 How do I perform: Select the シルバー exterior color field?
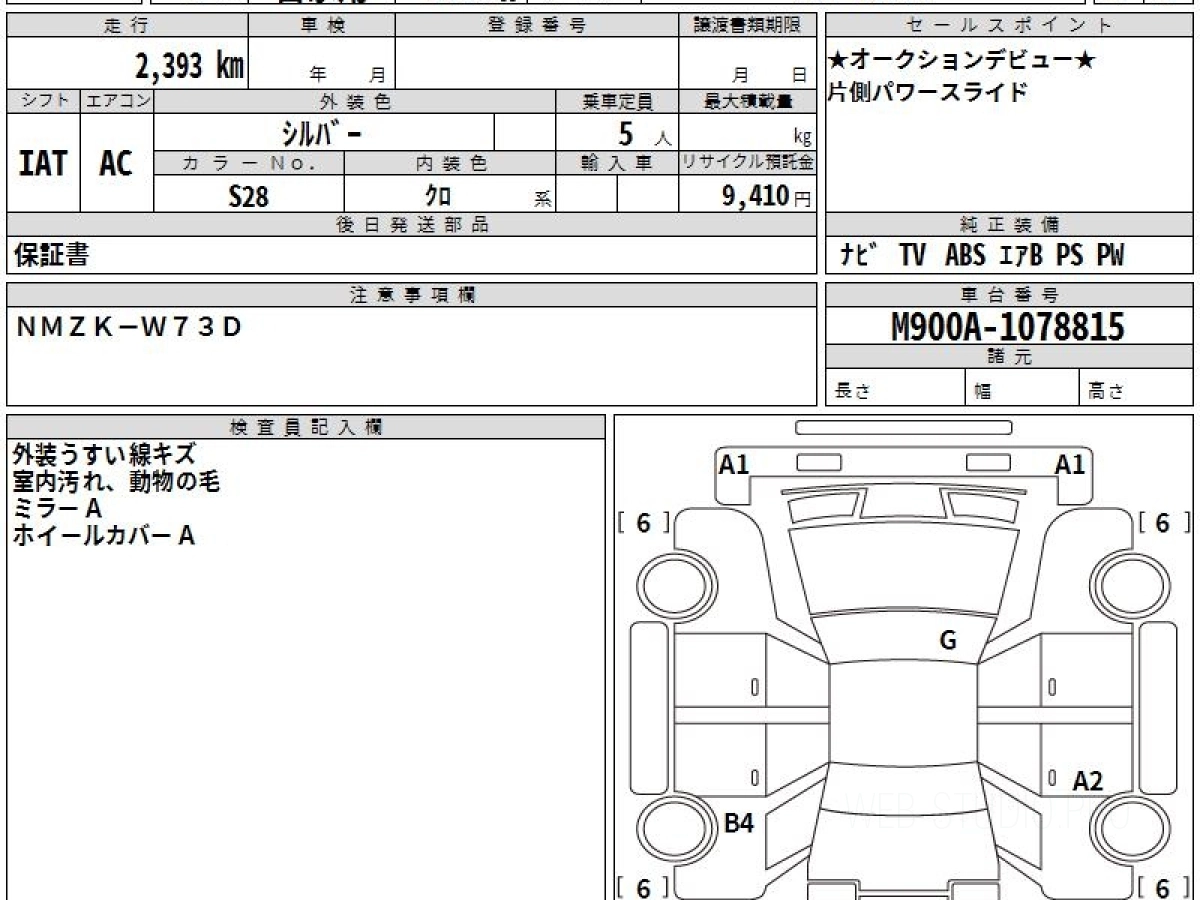(324, 132)
